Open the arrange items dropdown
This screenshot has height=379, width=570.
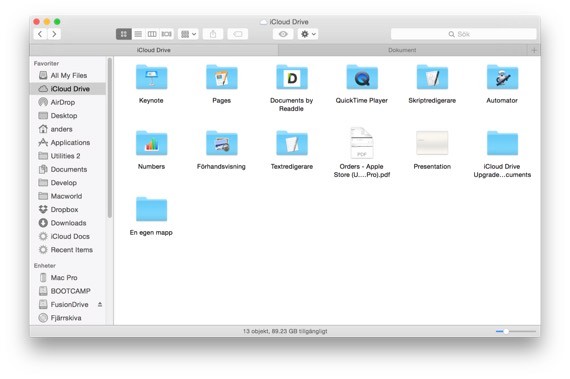(x=188, y=34)
